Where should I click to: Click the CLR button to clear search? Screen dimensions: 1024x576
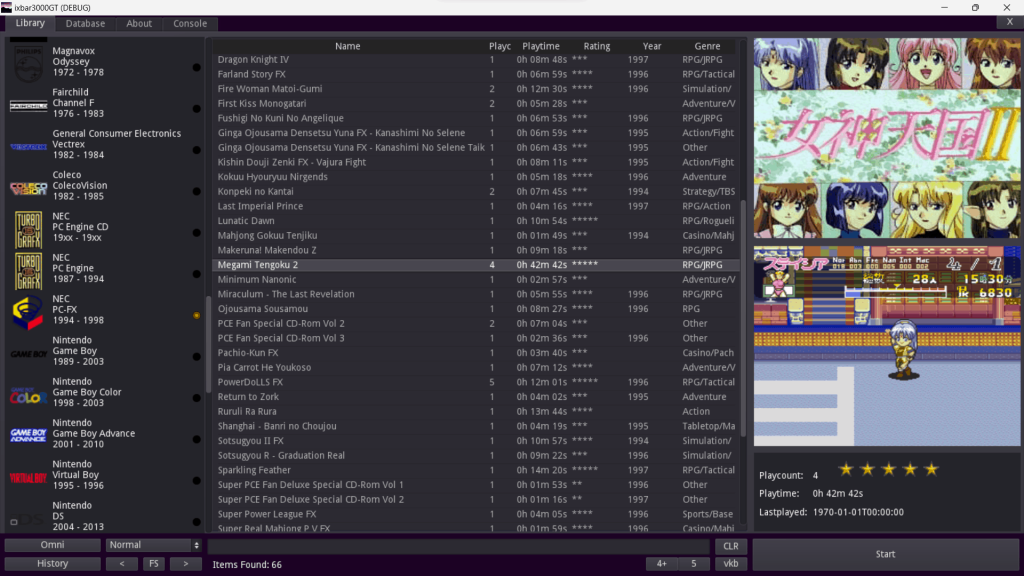(x=730, y=546)
